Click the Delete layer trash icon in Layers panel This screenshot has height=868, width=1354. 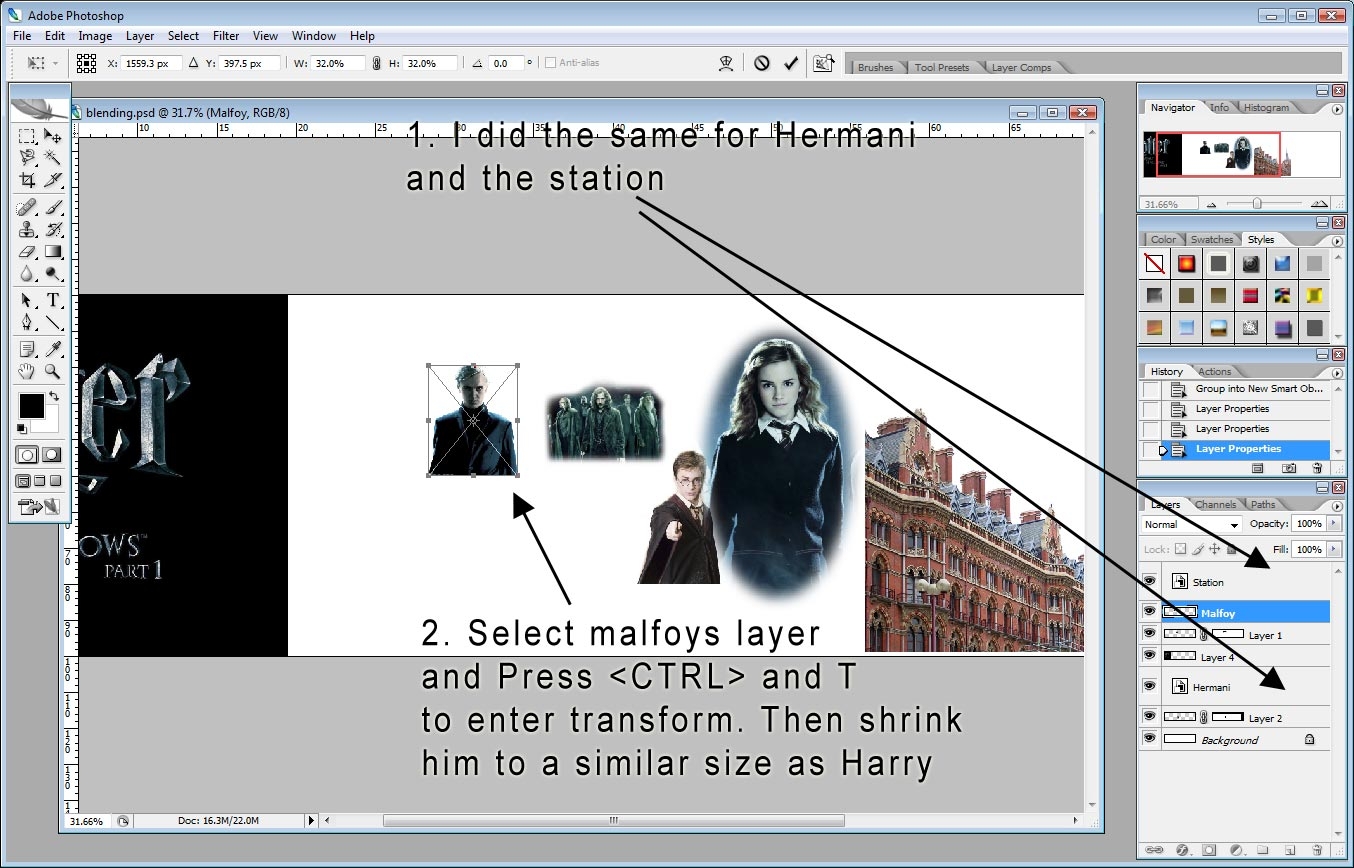point(1317,850)
